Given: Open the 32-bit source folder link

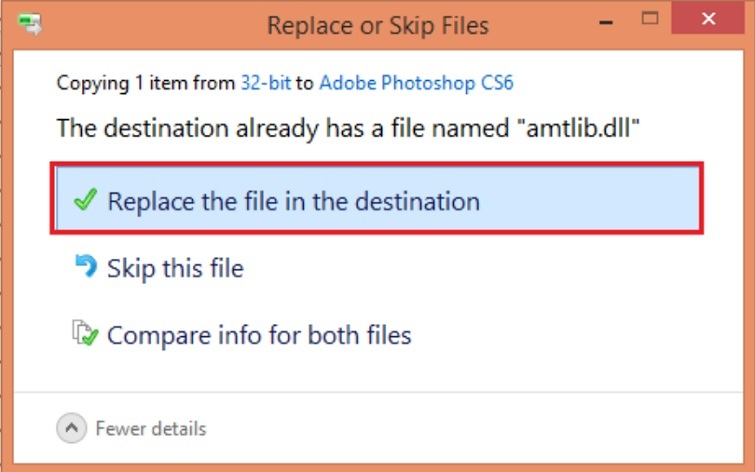Looking at the screenshot, I should coord(265,83).
